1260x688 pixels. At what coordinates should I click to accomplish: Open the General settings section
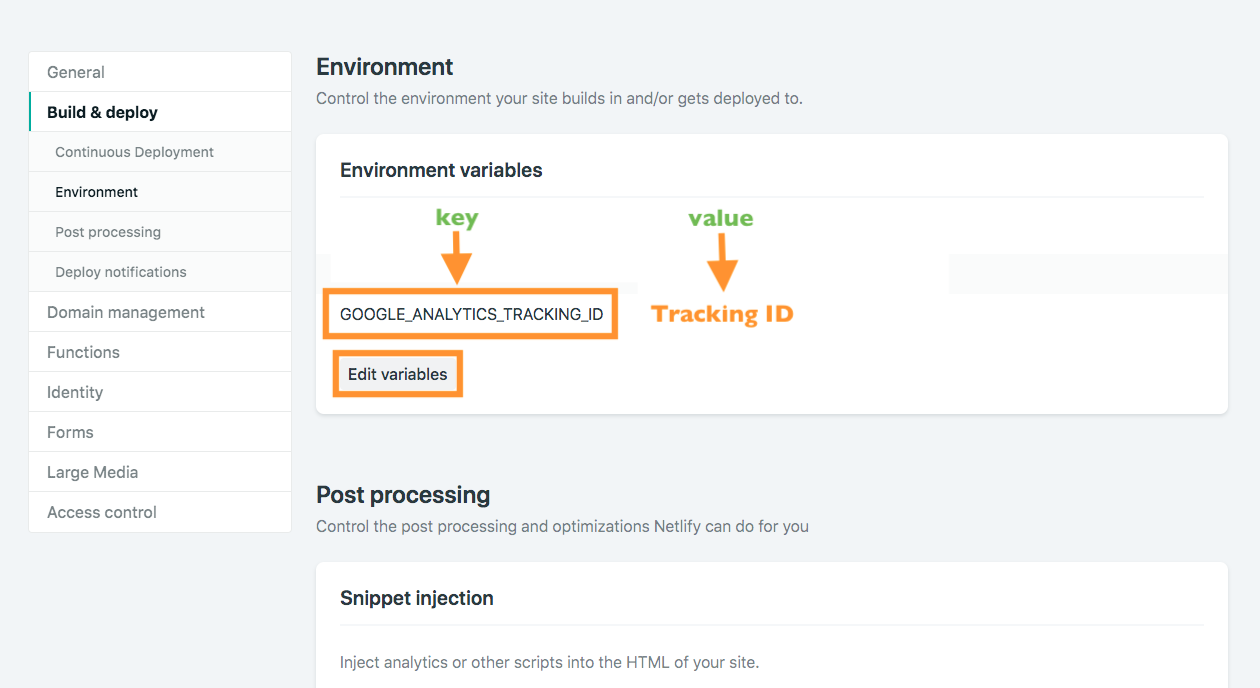click(x=76, y=72)
